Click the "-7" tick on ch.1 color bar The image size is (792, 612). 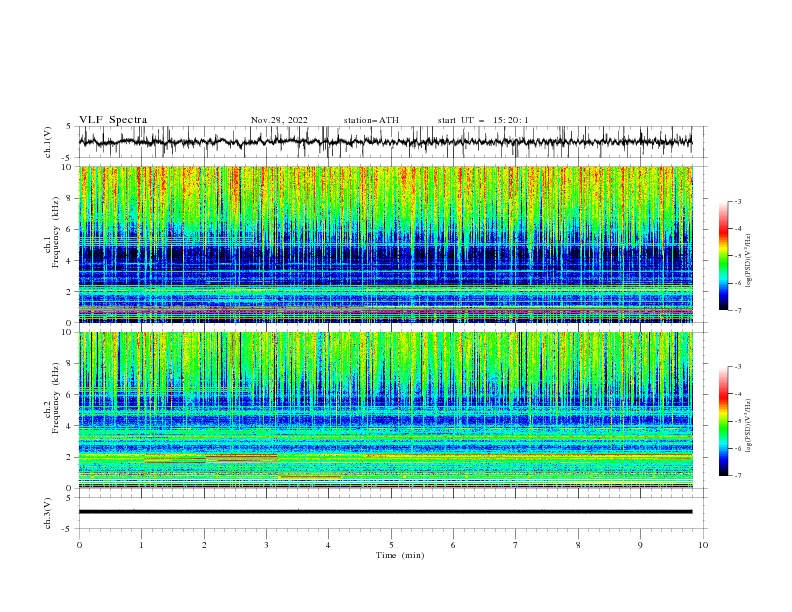pyautogui.click(x=737, y=310)
